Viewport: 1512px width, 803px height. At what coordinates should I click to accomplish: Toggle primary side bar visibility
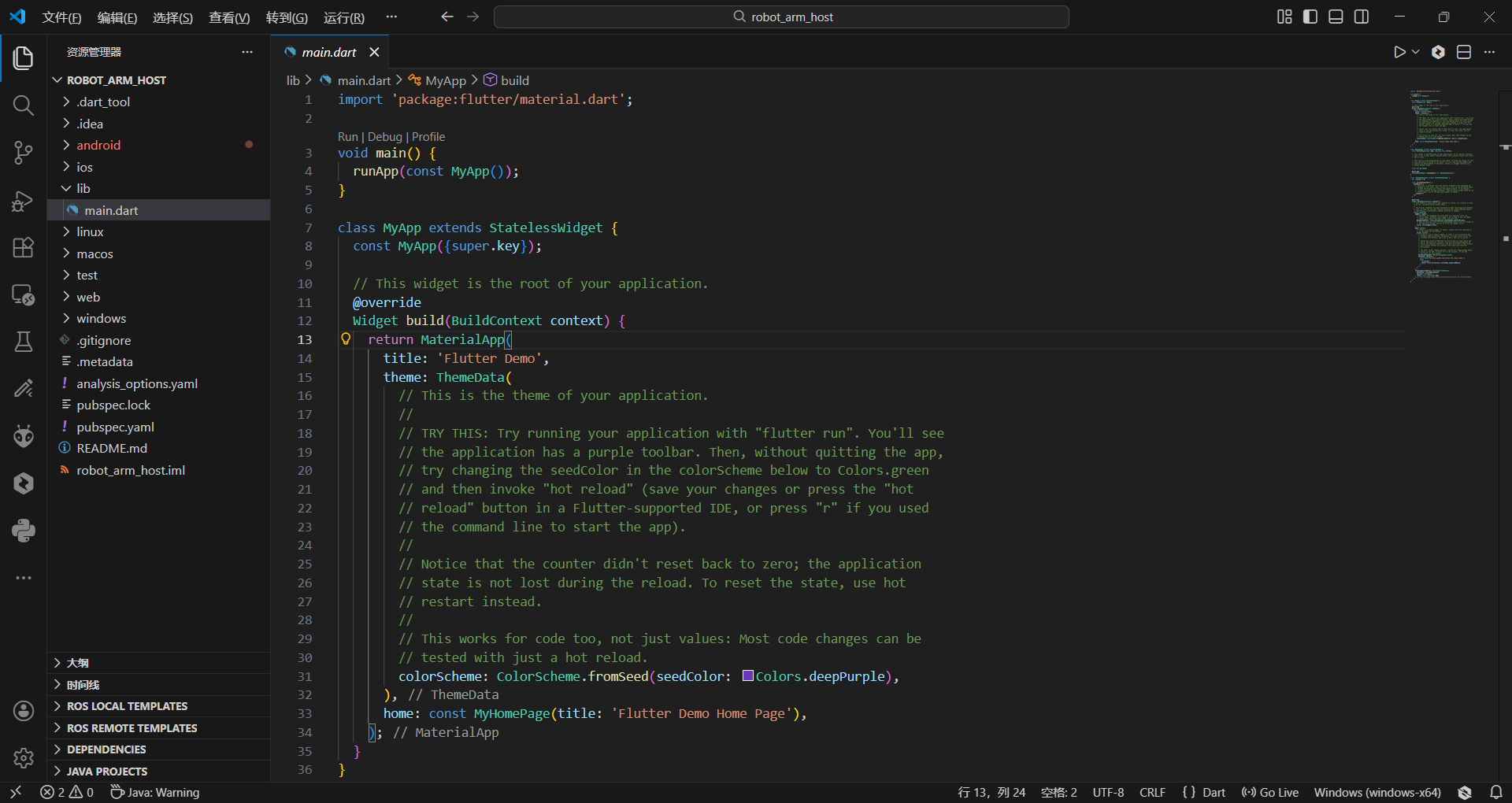(1310, 17)
